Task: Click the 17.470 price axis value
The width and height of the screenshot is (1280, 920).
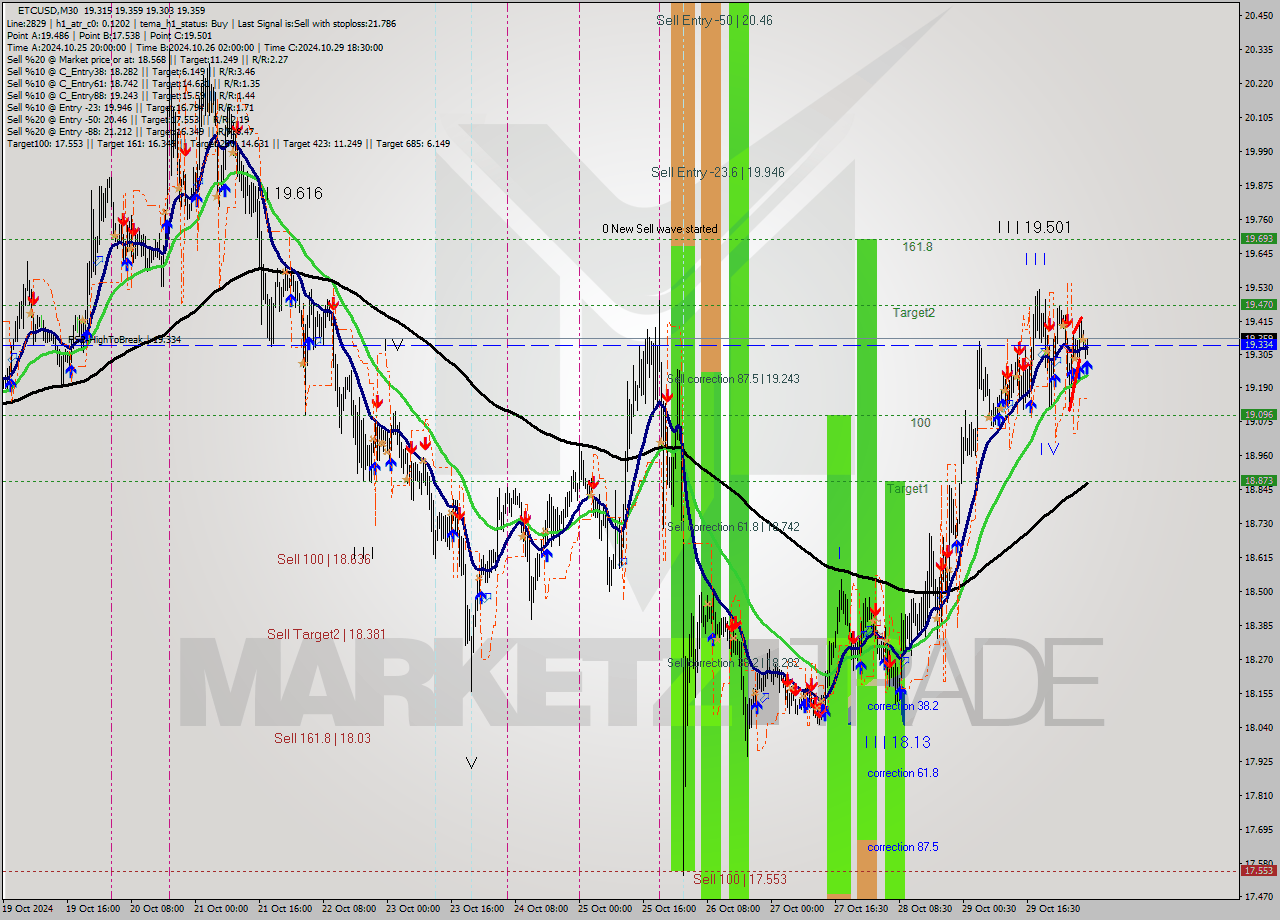Action: coord(1257,897)
